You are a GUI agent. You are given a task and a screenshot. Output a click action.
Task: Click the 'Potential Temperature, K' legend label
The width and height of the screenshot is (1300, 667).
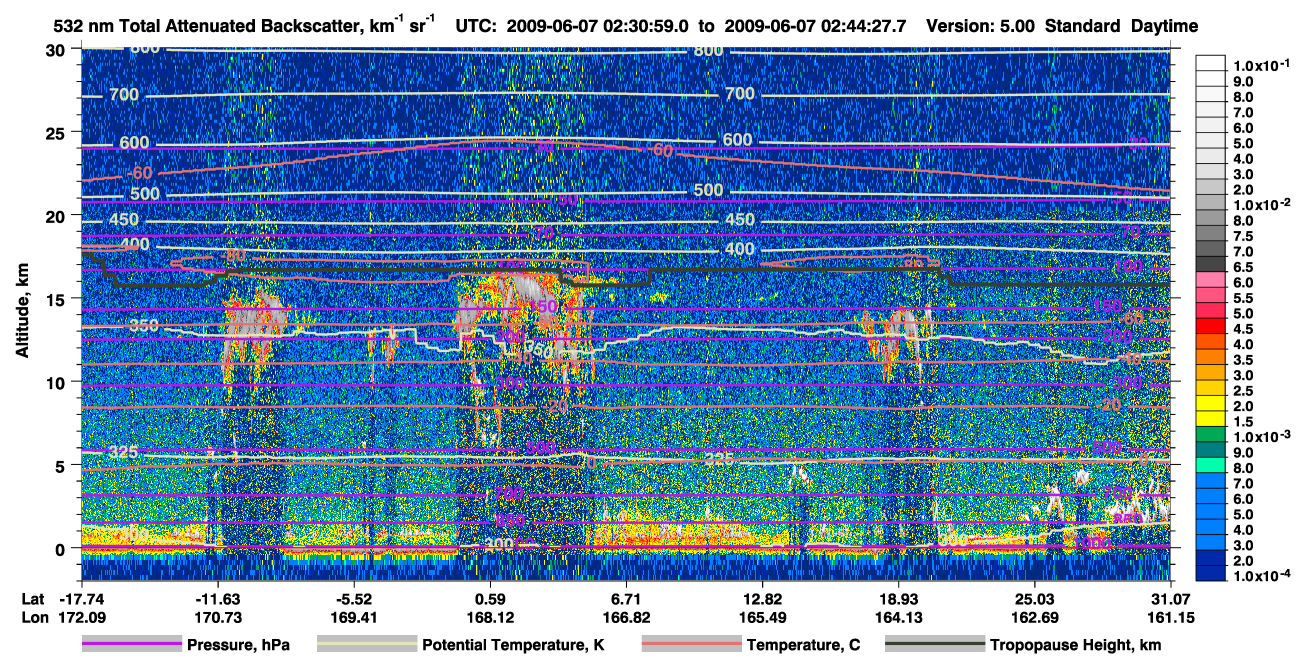pyautogui.click(x=513, y=645)
